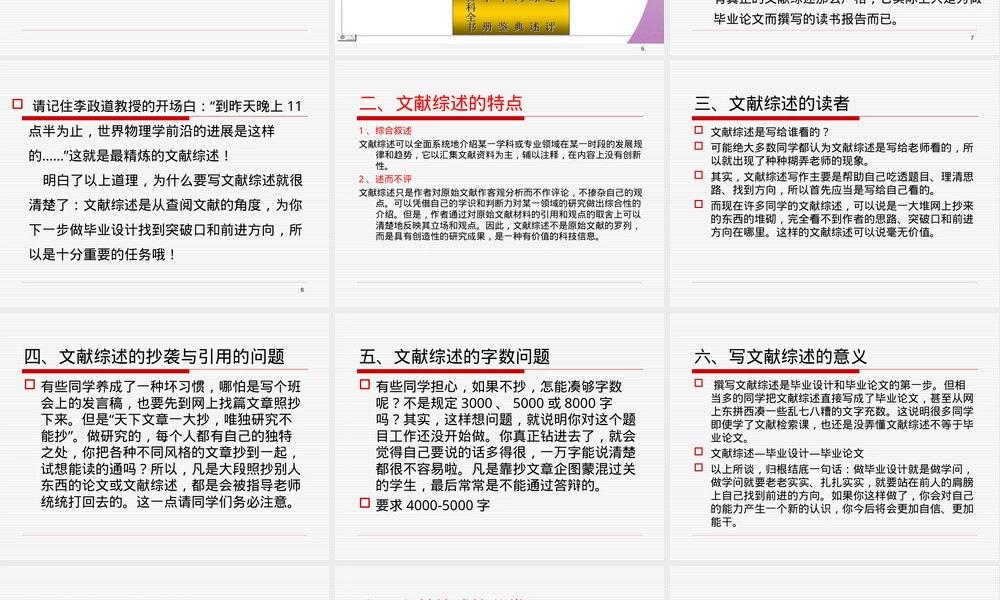This screenshot has height=600, width=1000.
Task: Click the red subheading '1、综合叙述'
Action: 385,131
